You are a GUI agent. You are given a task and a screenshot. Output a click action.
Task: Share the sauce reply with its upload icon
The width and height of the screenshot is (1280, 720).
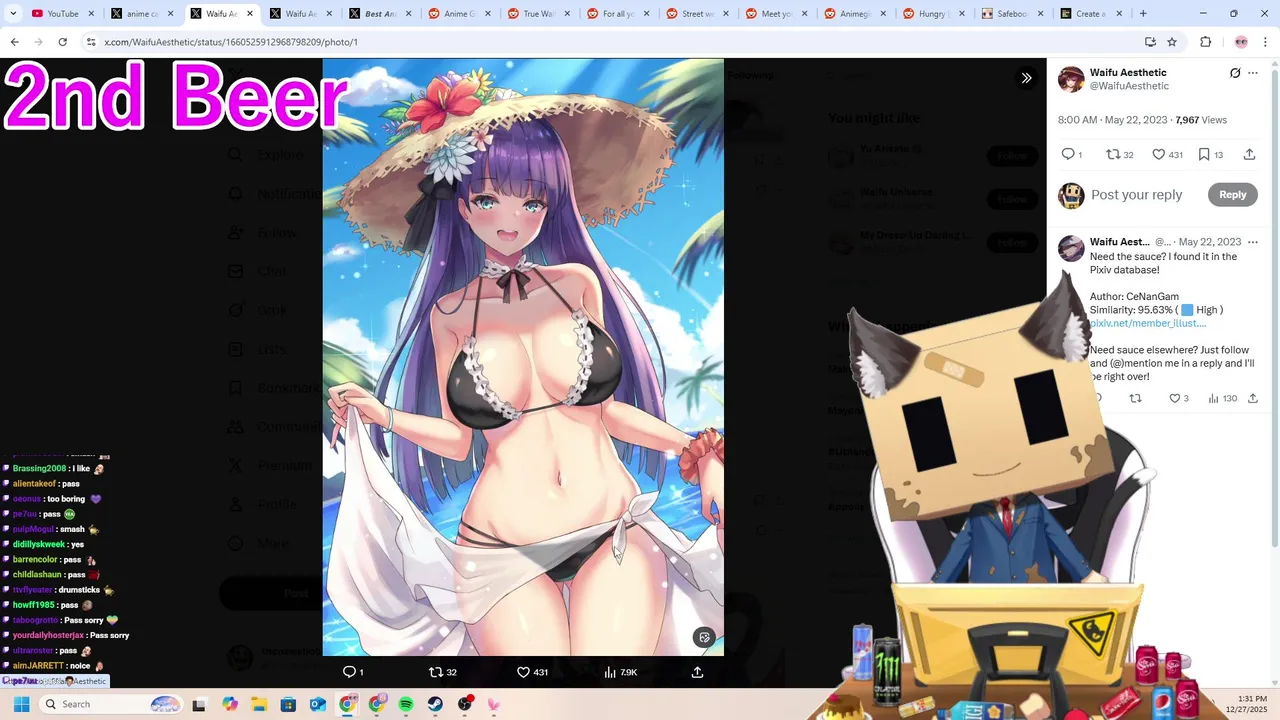[1252, 398]
